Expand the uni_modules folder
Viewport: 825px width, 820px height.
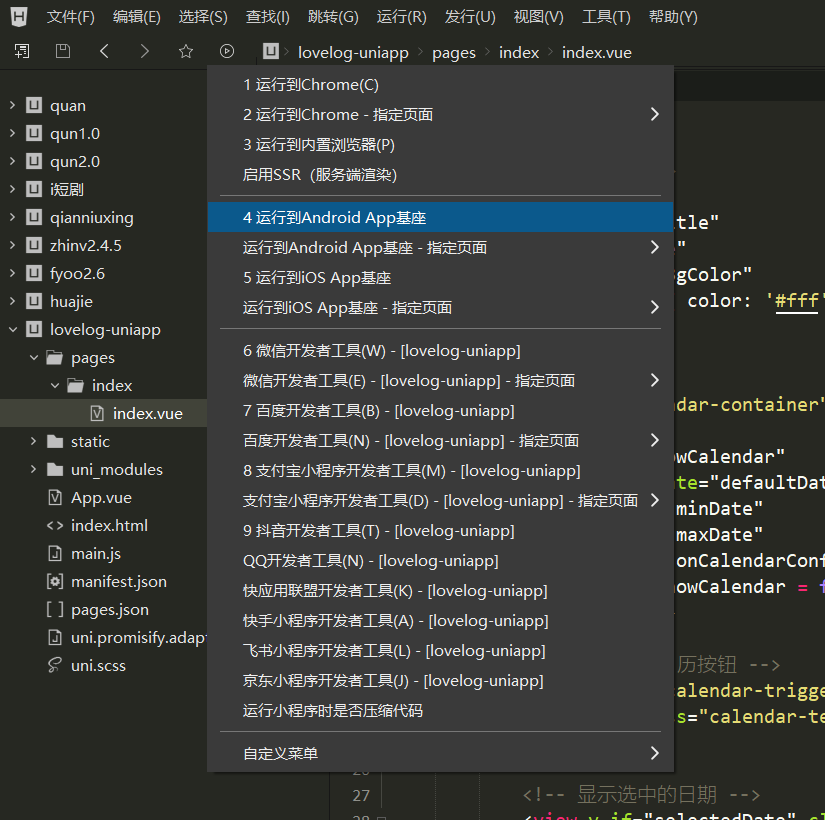[33, 469]
